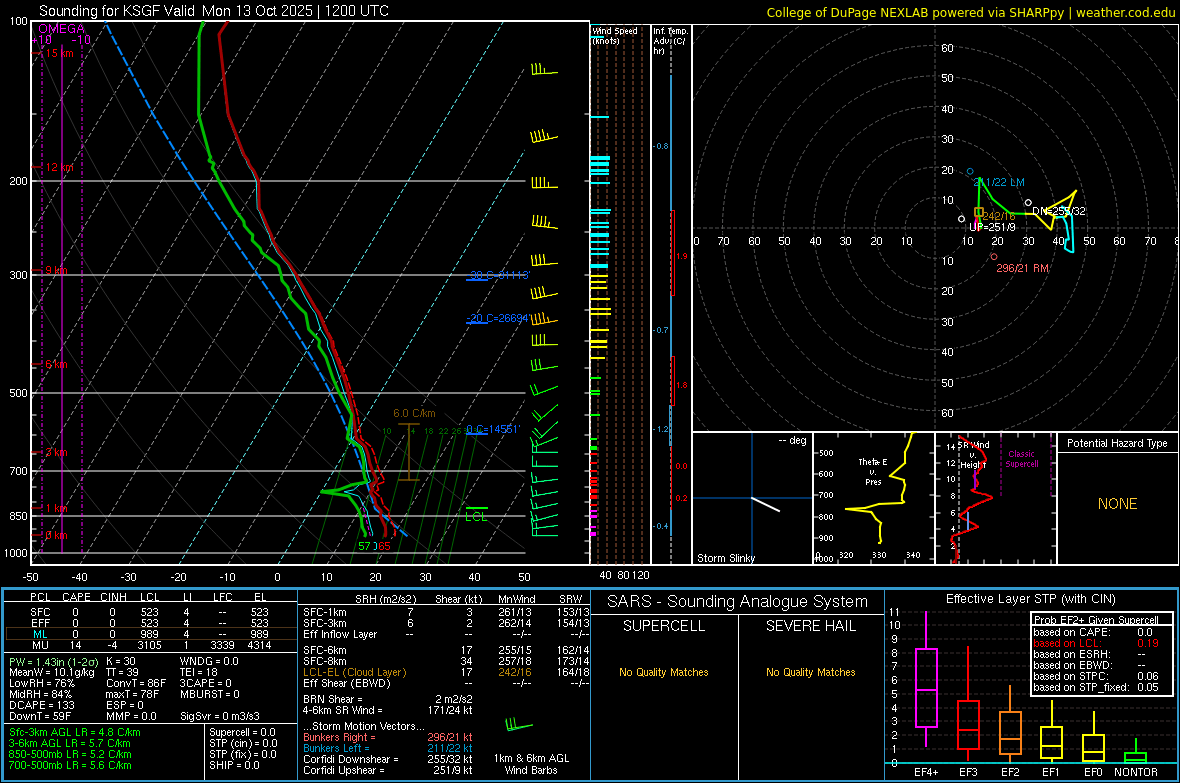Click the SigSvr = 0 m3/s3 value
1180x783 pixels.
(x=220, y=716)
